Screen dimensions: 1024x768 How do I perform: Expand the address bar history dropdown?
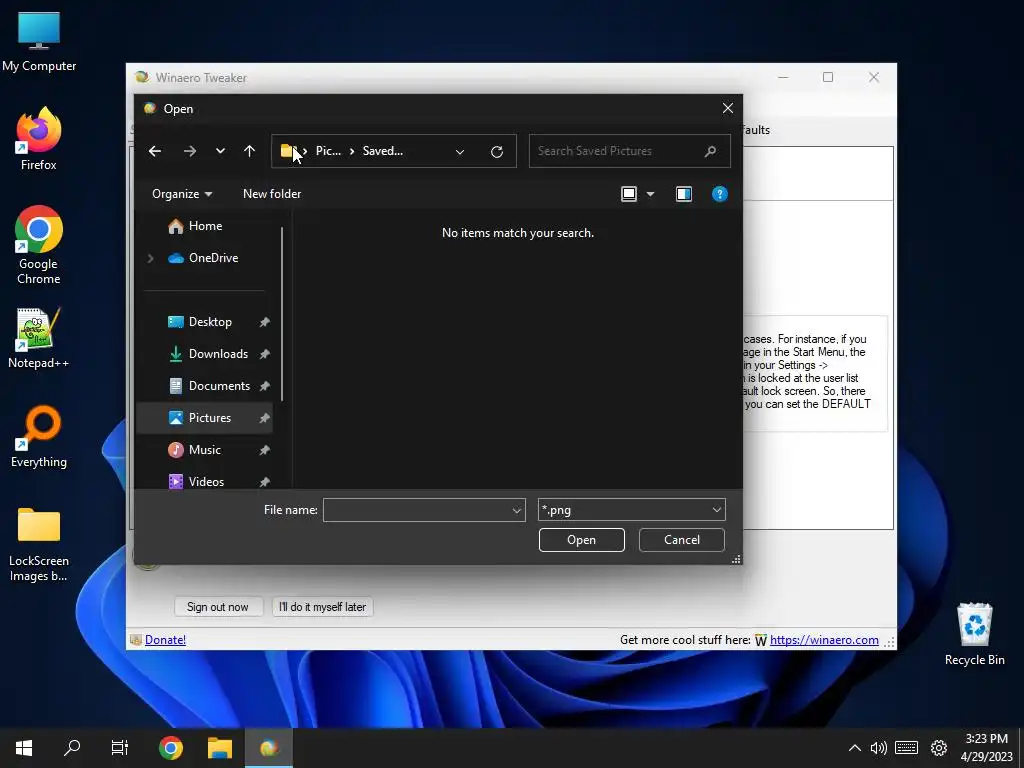[x=460, y=152]
